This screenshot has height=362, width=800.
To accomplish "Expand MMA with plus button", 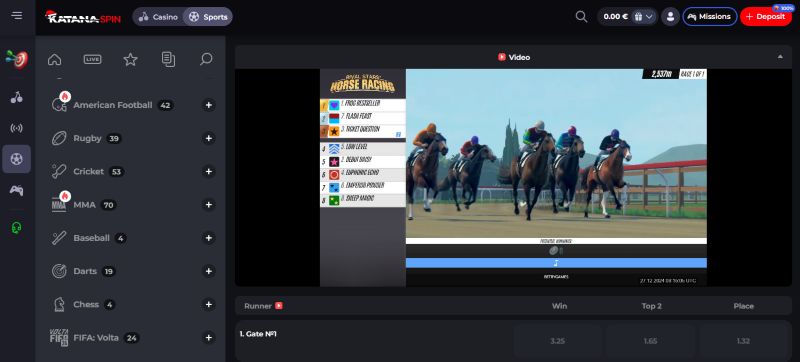I will click(x=208, y=205).
